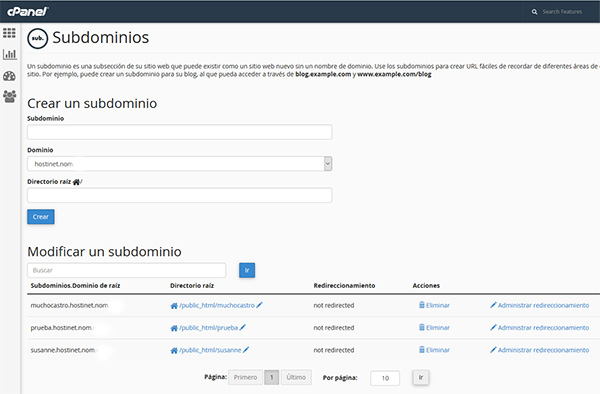Edit susanne directory with pencil icon
Image resolution: width=600 pixels, height=394 pixels.
click(x=246, y=350)
